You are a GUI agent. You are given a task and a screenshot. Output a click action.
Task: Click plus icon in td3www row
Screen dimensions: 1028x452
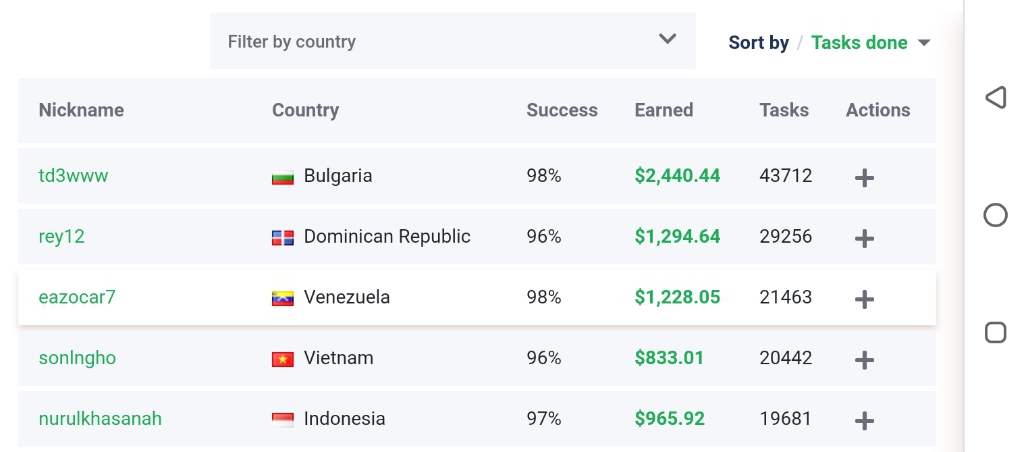(x=865, y=178)
